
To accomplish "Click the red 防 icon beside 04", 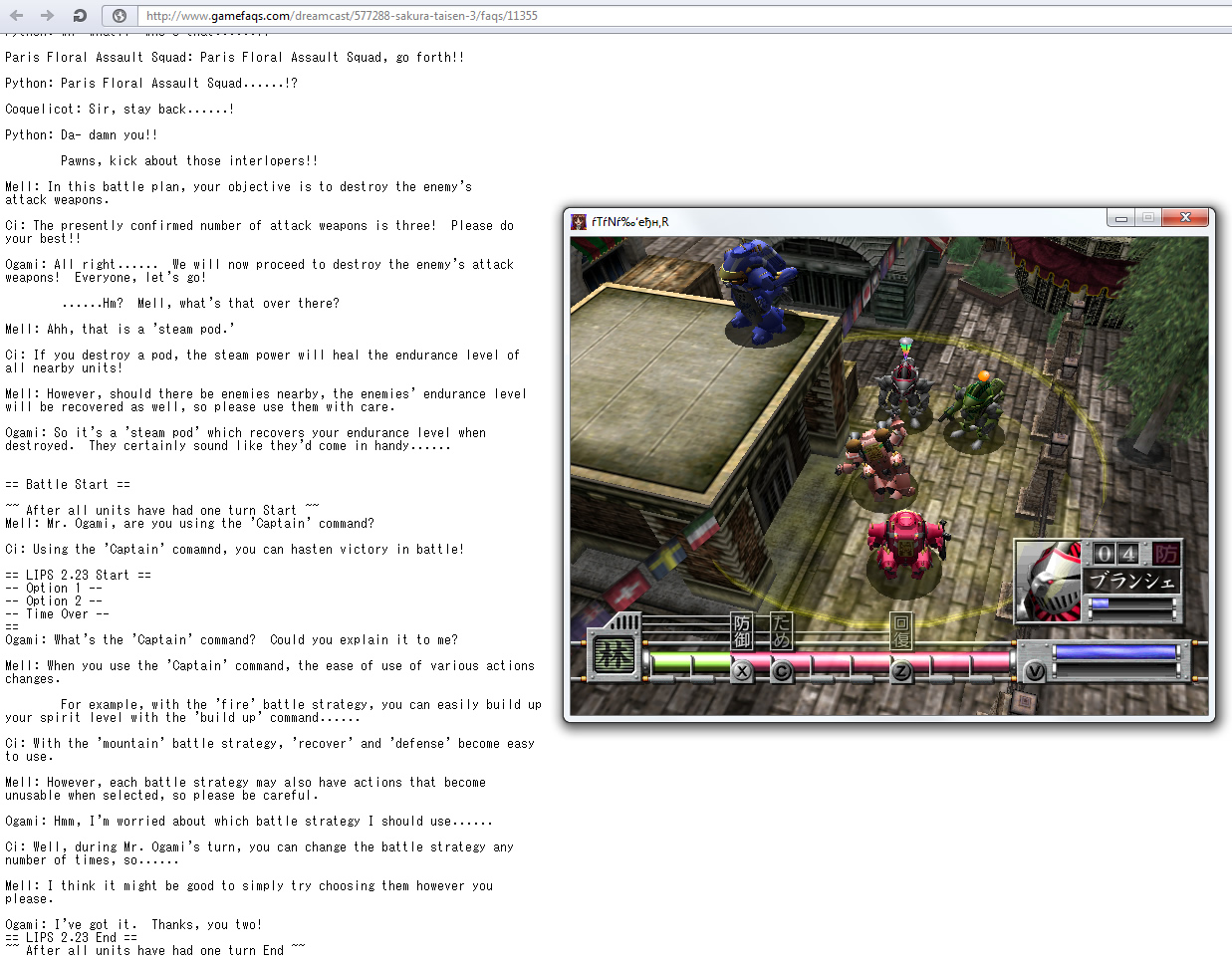I will point(1165,554).
